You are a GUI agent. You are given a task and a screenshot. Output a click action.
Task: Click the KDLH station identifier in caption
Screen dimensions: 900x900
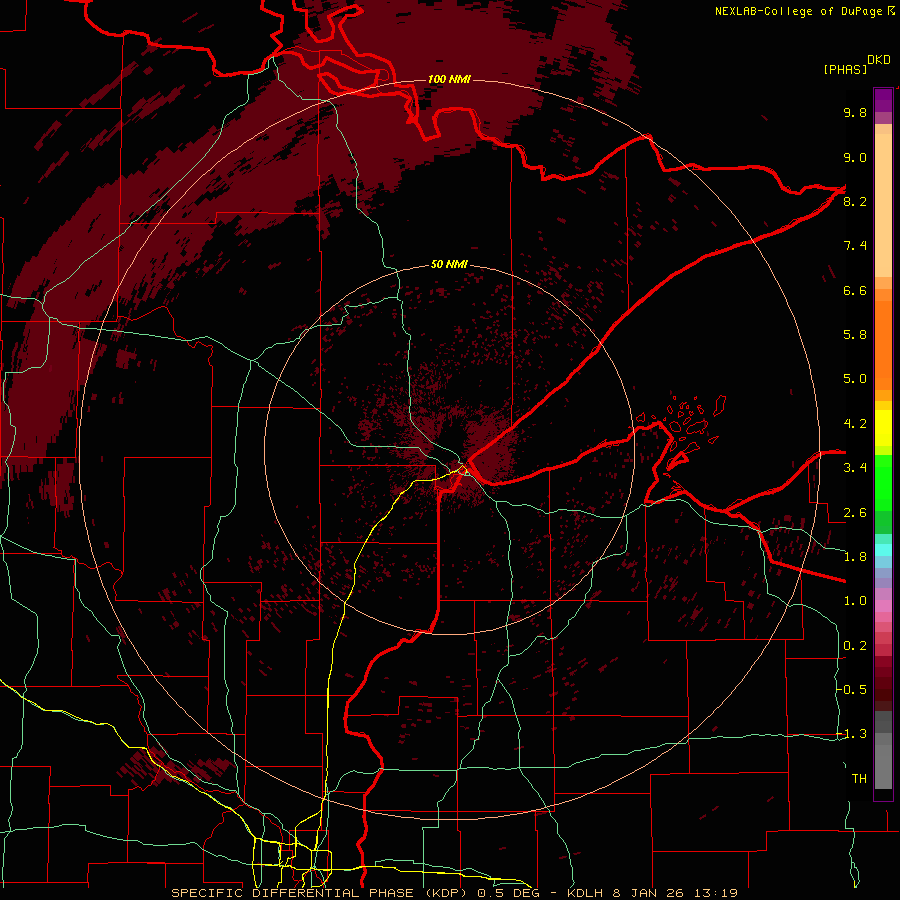pyautogui.click(x=585, y=893)
